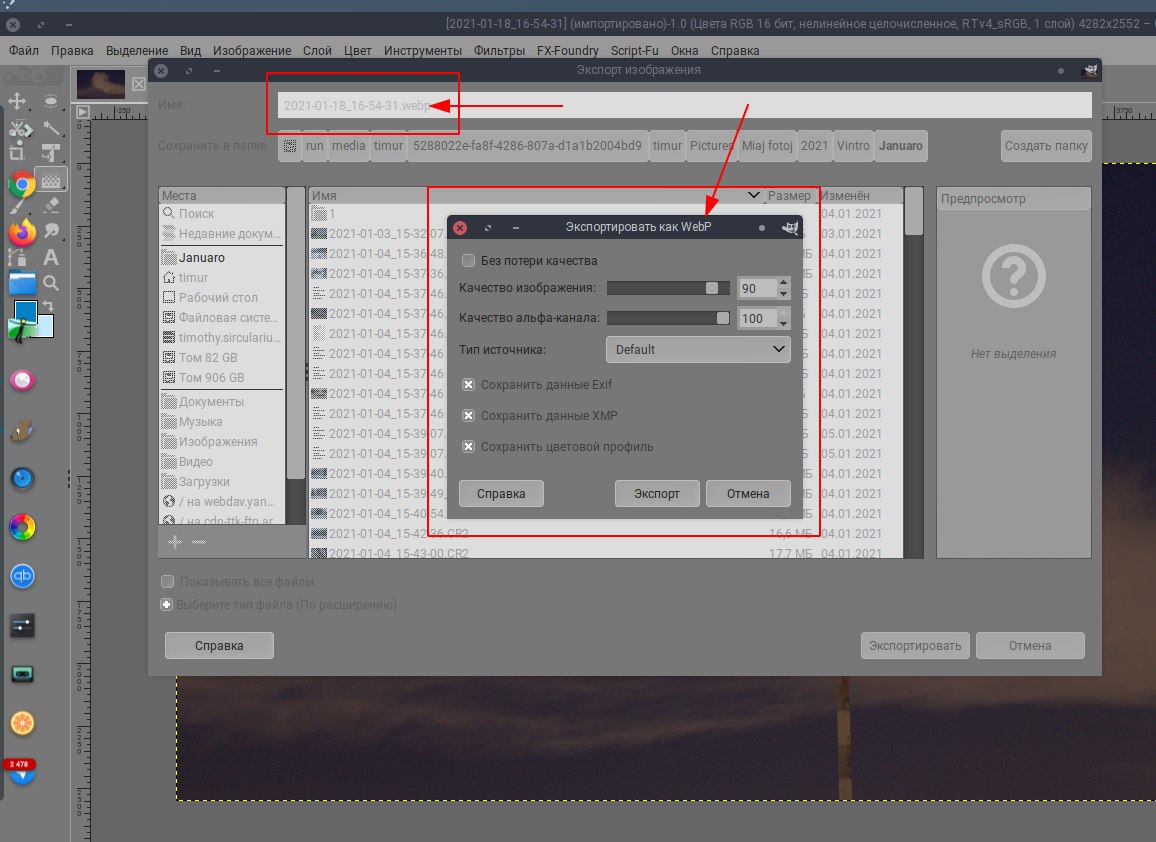Screen dimensions: 1156x842
Task: Click the open image thumbnail tab
Action: tap(101, 84)
